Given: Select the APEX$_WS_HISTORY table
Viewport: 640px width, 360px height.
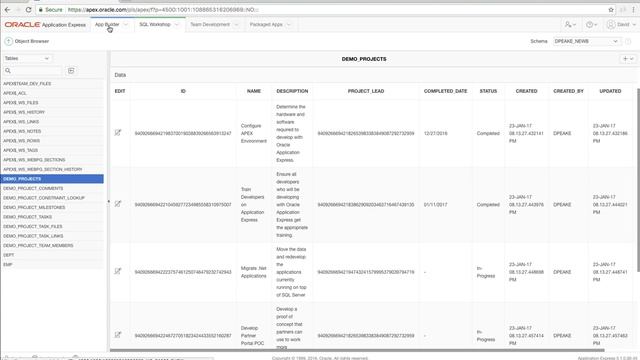Looking at the screenshot, I should [52, 112].
